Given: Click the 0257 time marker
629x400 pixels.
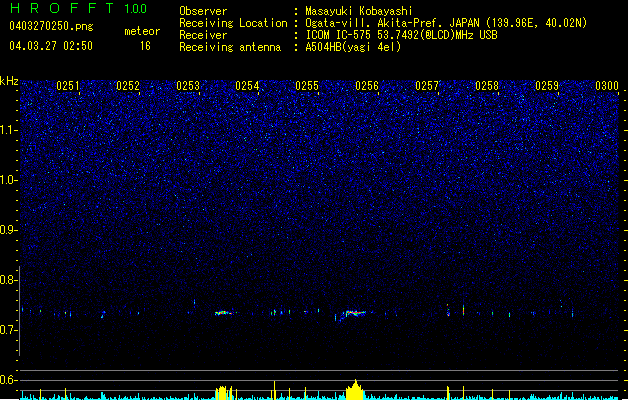Looking at the screenshot, I should coord(427,86).
